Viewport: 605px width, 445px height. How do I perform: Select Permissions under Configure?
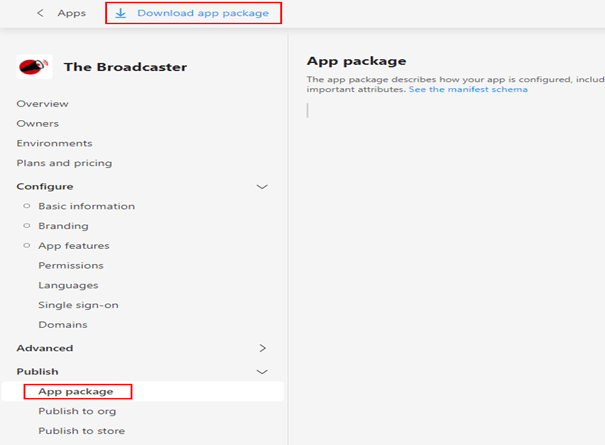[x=70, y=265]
